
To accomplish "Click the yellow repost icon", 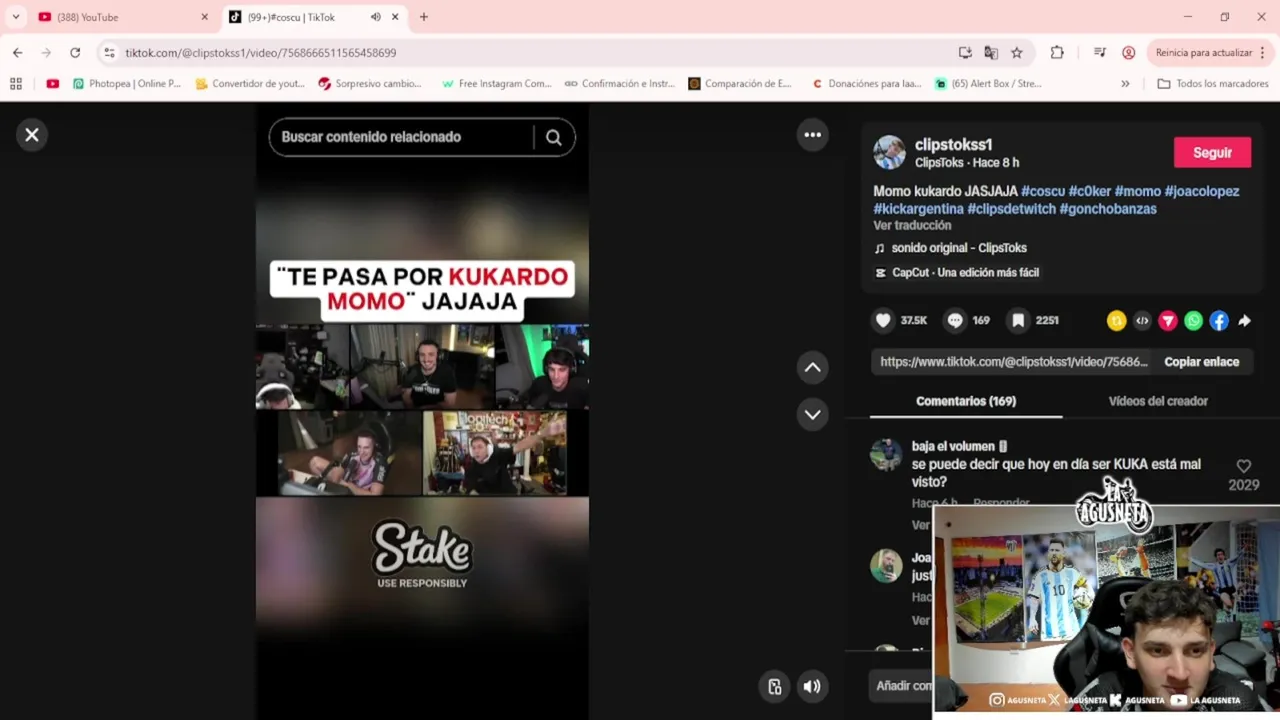I will pos(1117,321).
